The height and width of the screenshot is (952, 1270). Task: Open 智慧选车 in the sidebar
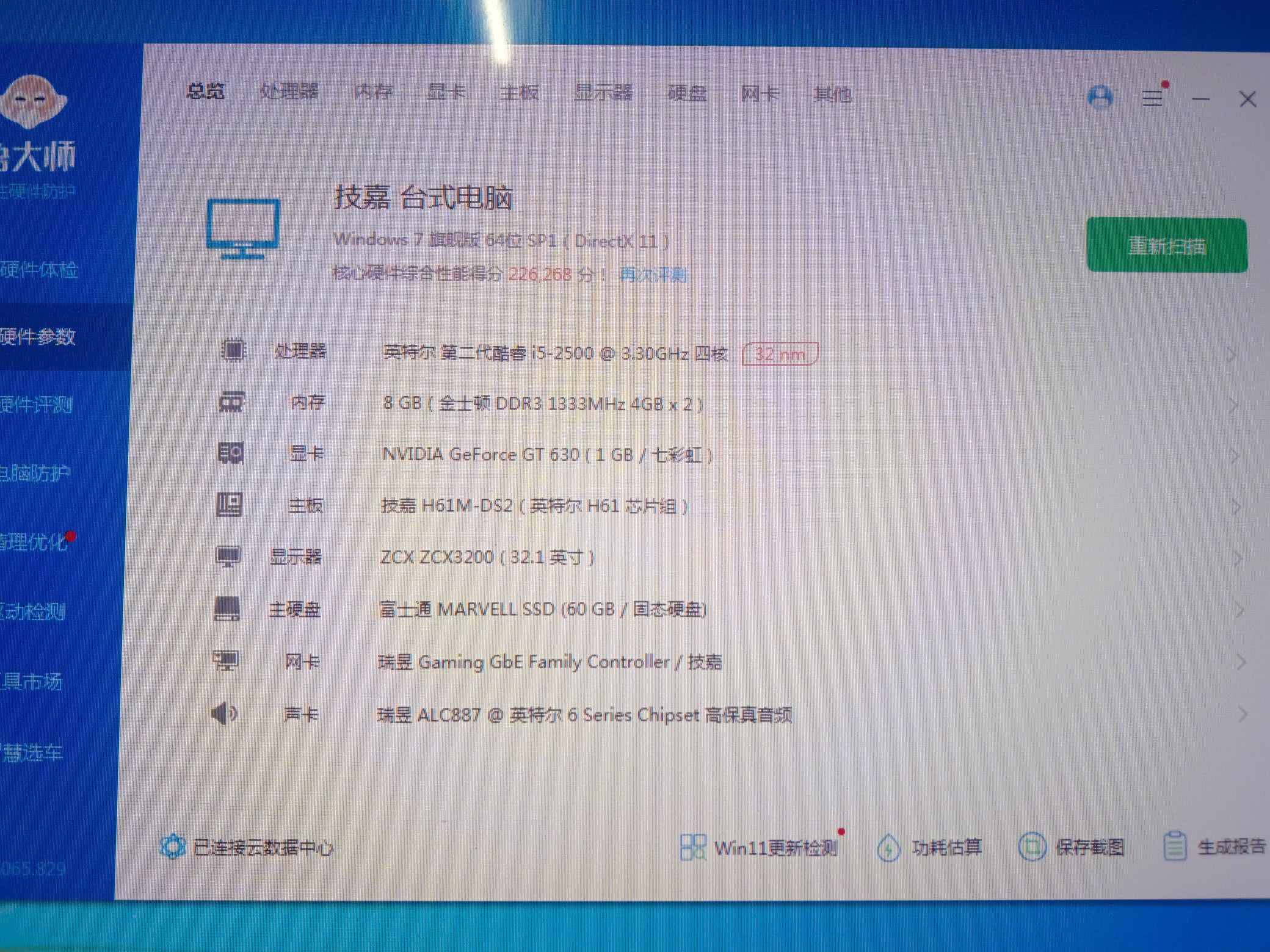point(31,752)
